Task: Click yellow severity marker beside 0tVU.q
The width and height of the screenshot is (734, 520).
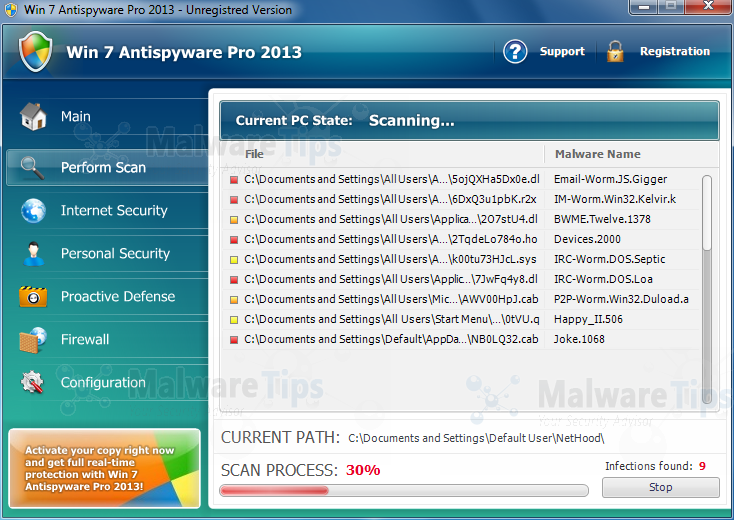Action: [x=234, y=320]
